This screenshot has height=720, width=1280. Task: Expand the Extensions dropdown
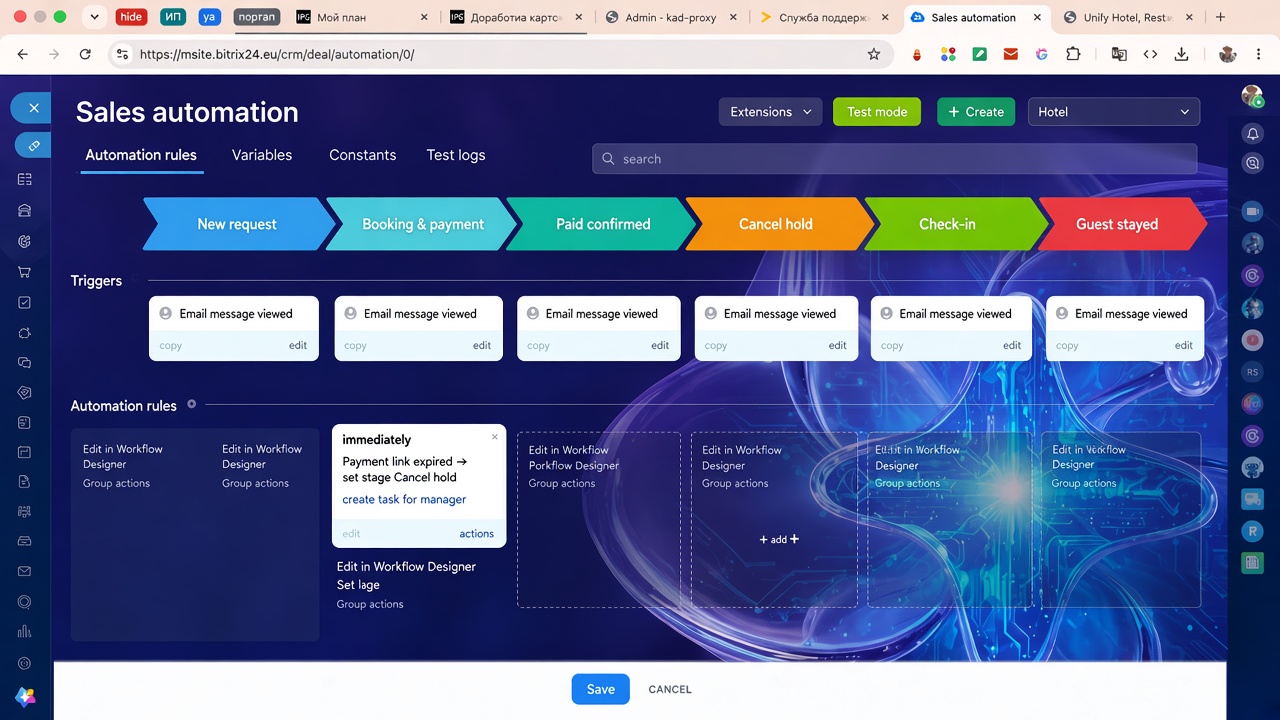(770, 112)
